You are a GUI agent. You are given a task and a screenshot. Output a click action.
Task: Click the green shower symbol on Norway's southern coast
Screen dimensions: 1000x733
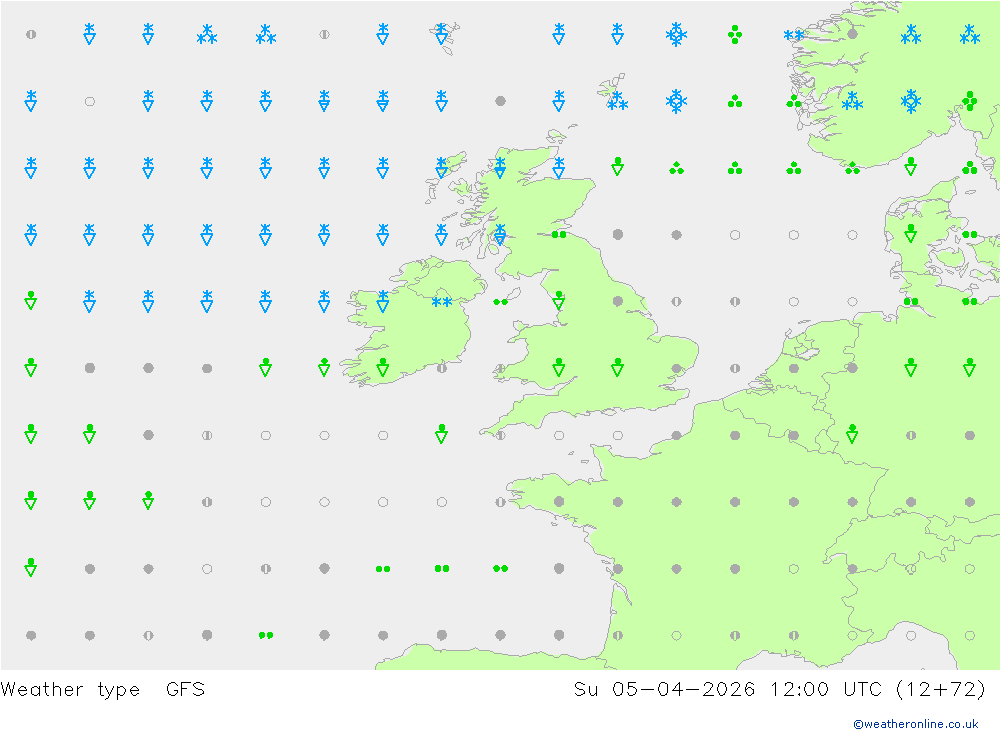(911, 167)
